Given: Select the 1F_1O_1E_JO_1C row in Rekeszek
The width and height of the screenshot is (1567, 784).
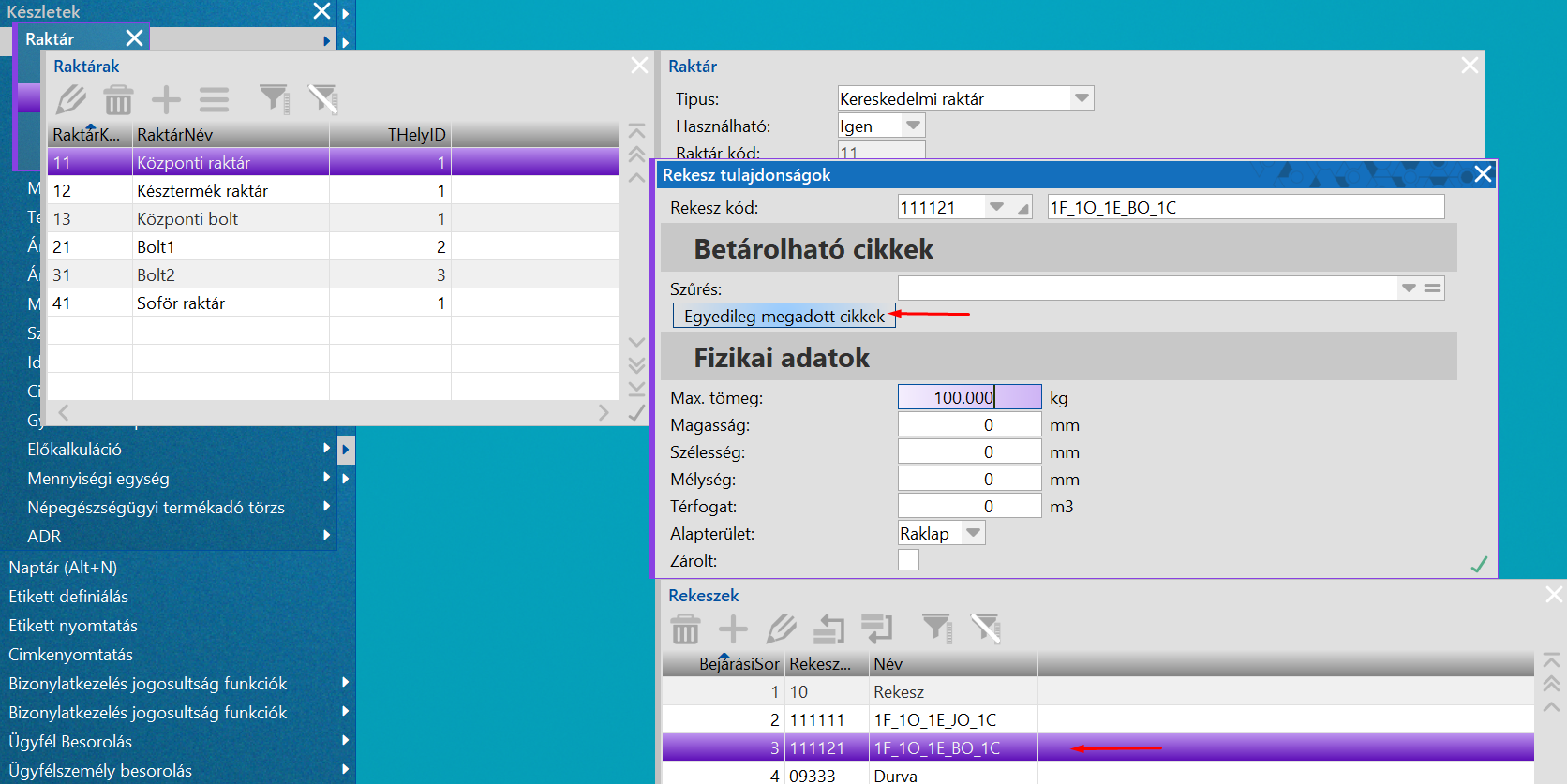Looking at the screenshot, I should coord(1098,719).
